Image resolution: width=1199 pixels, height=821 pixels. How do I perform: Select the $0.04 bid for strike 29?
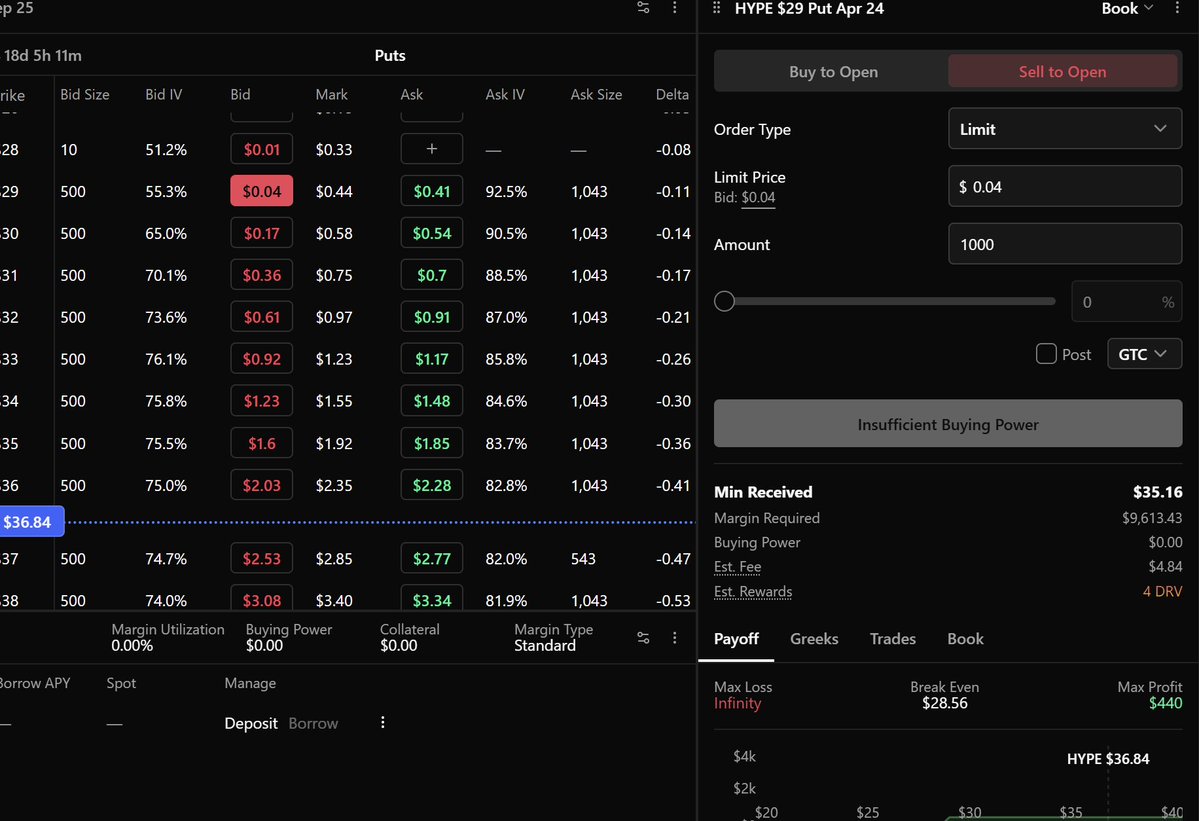[262, 191]
